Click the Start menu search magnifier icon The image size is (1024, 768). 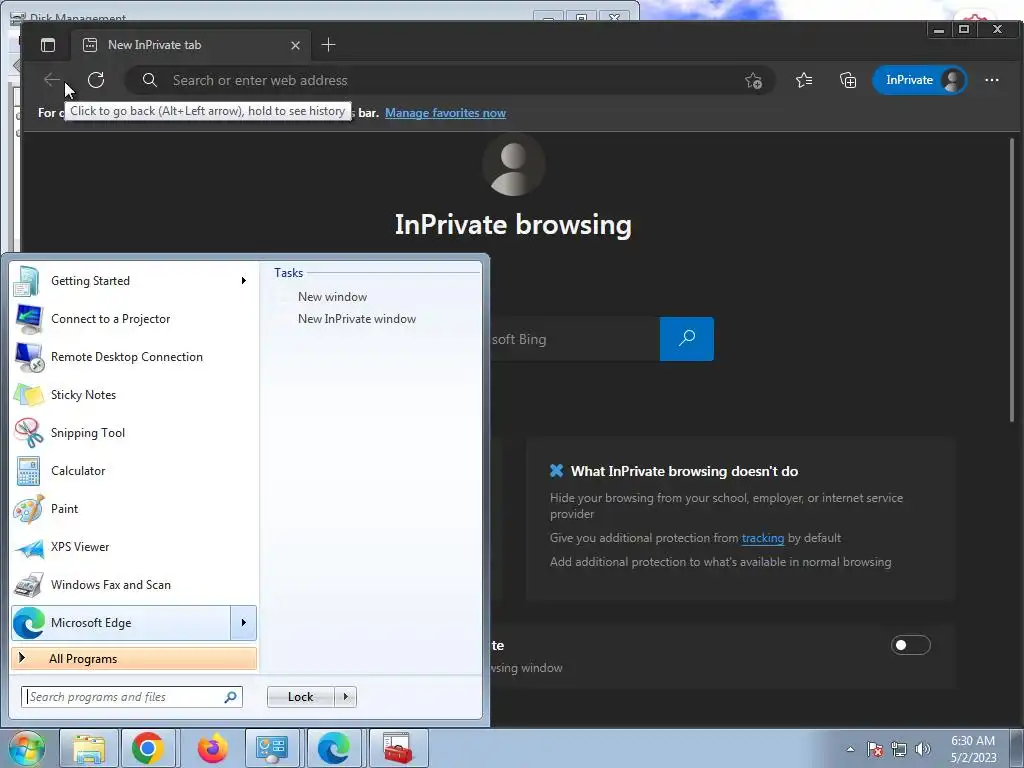click(231, 697)
